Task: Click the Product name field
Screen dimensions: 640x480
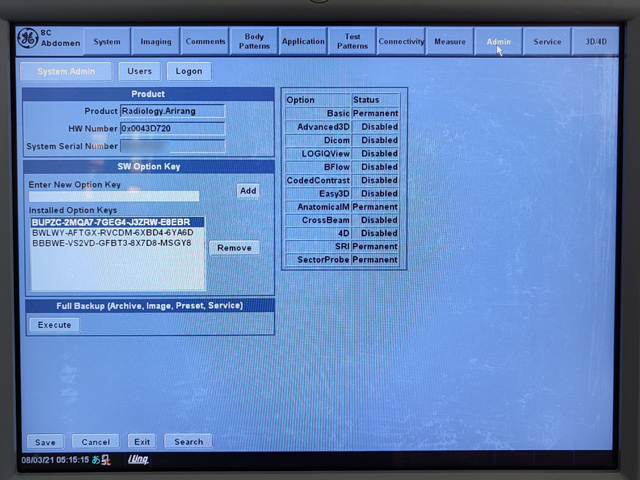Action: click(172, 111)
